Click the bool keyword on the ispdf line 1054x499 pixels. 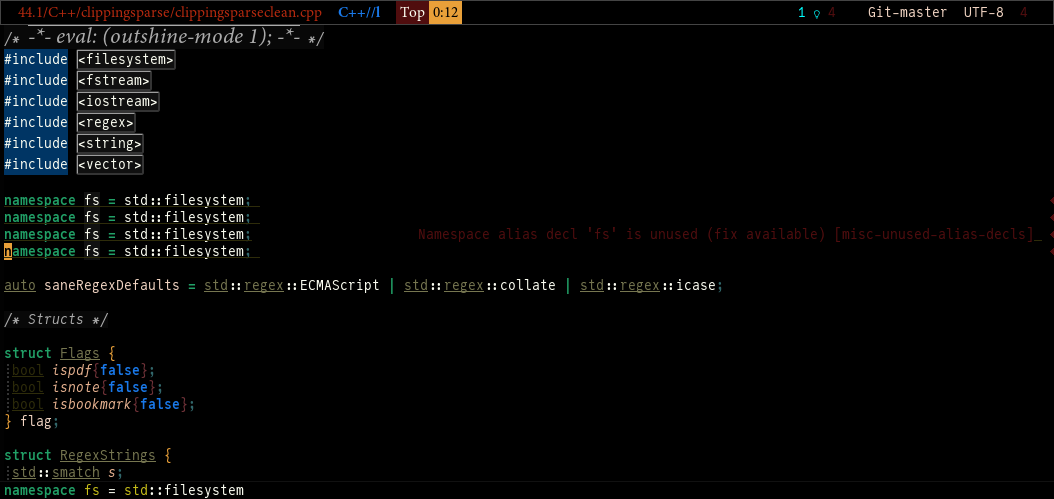point(28,371)
